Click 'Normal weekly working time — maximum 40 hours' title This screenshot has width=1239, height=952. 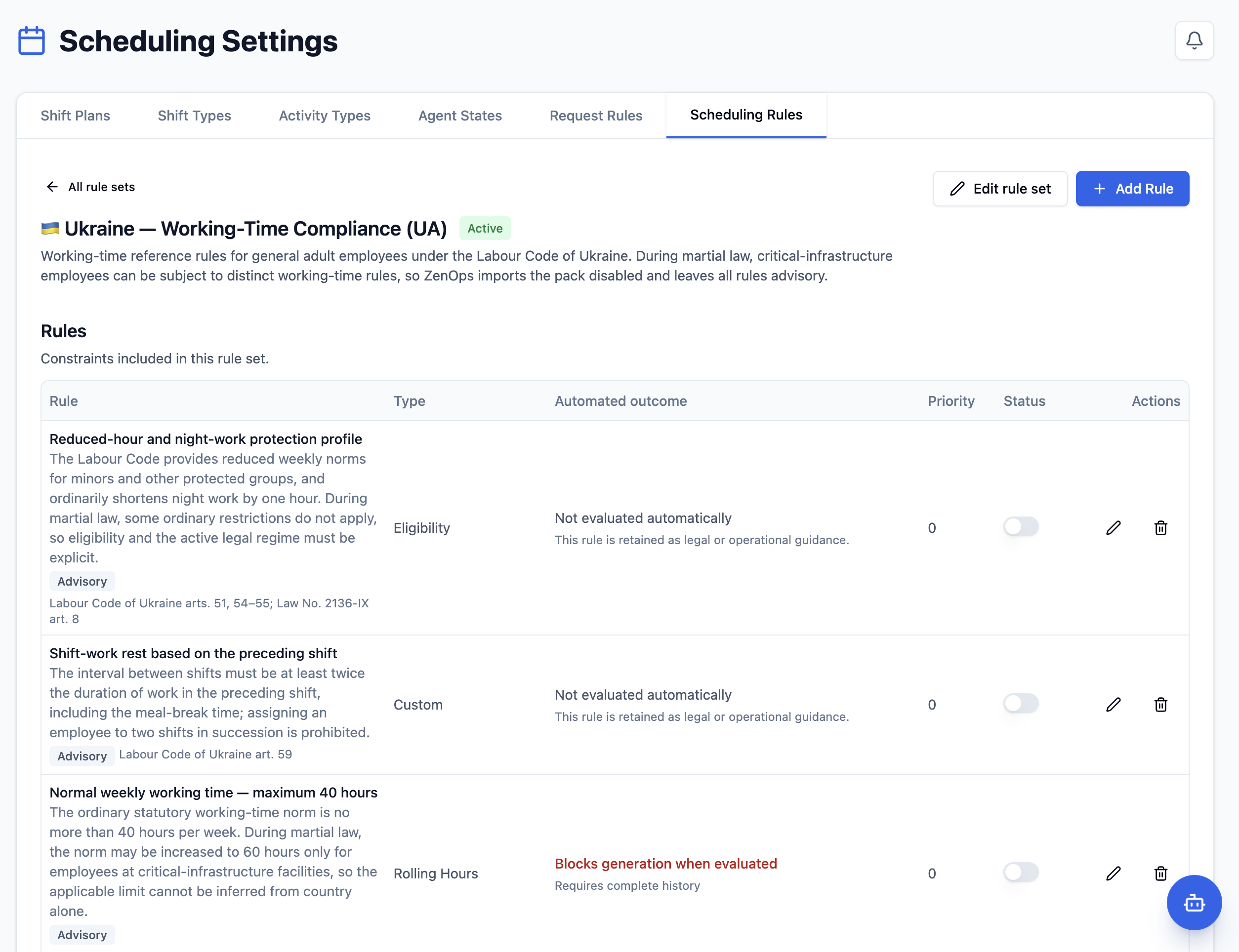pyautogui.click(x=213, y=793)
